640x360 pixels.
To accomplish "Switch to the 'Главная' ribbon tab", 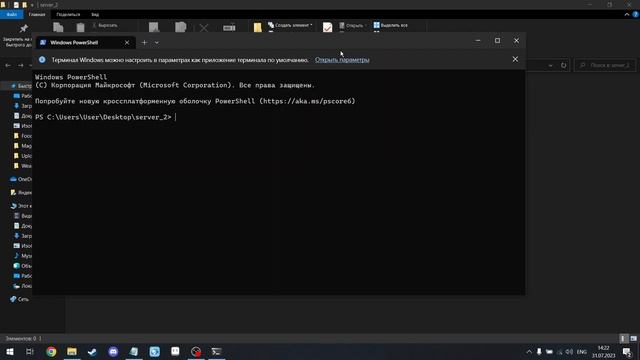I will click(x=37, y=14).
